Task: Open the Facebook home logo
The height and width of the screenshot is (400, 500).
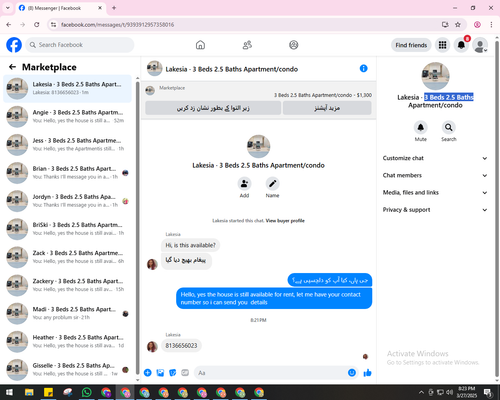Action: (14, 45)
